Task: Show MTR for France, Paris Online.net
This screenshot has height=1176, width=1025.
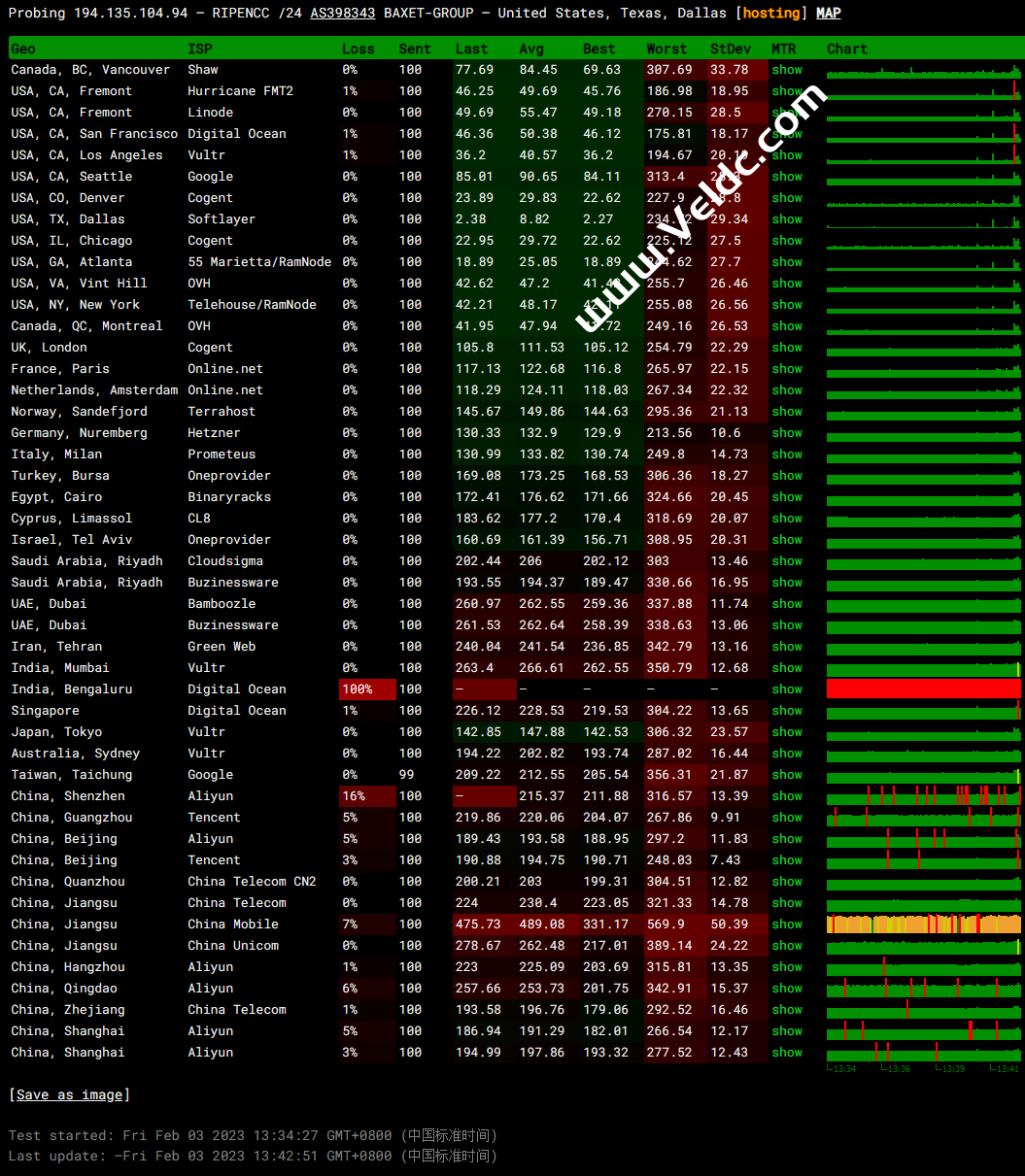Action: [787, 369]
